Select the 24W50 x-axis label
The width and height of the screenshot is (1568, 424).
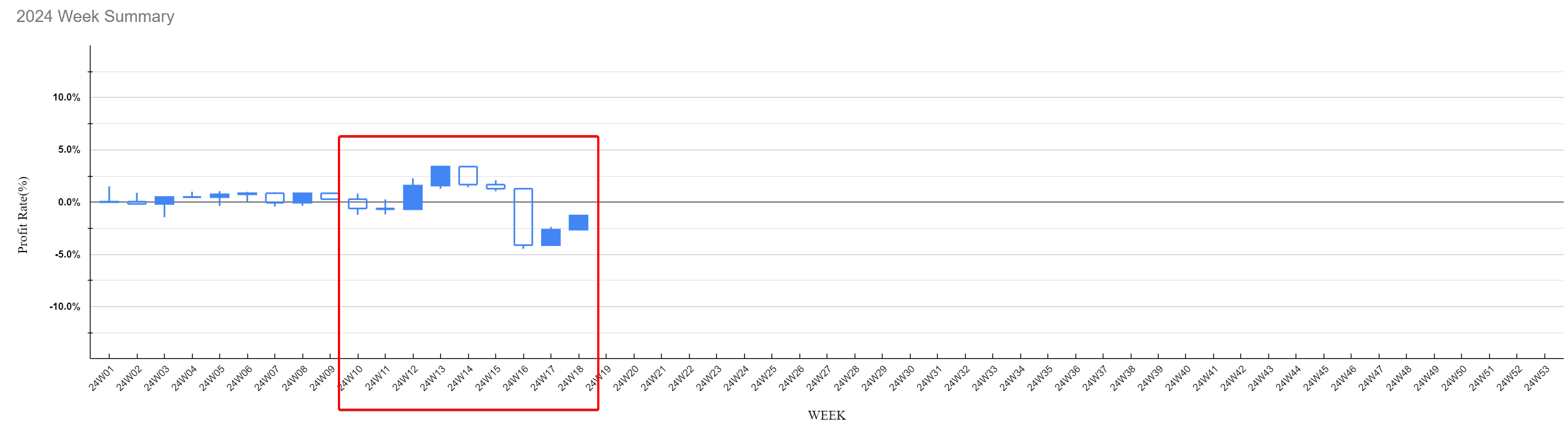1454,378
